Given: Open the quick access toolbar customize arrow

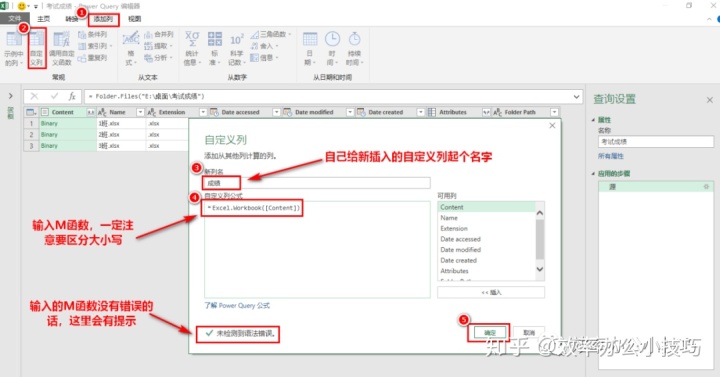Looking at the screenshot, I should click(x=36, y=6).
